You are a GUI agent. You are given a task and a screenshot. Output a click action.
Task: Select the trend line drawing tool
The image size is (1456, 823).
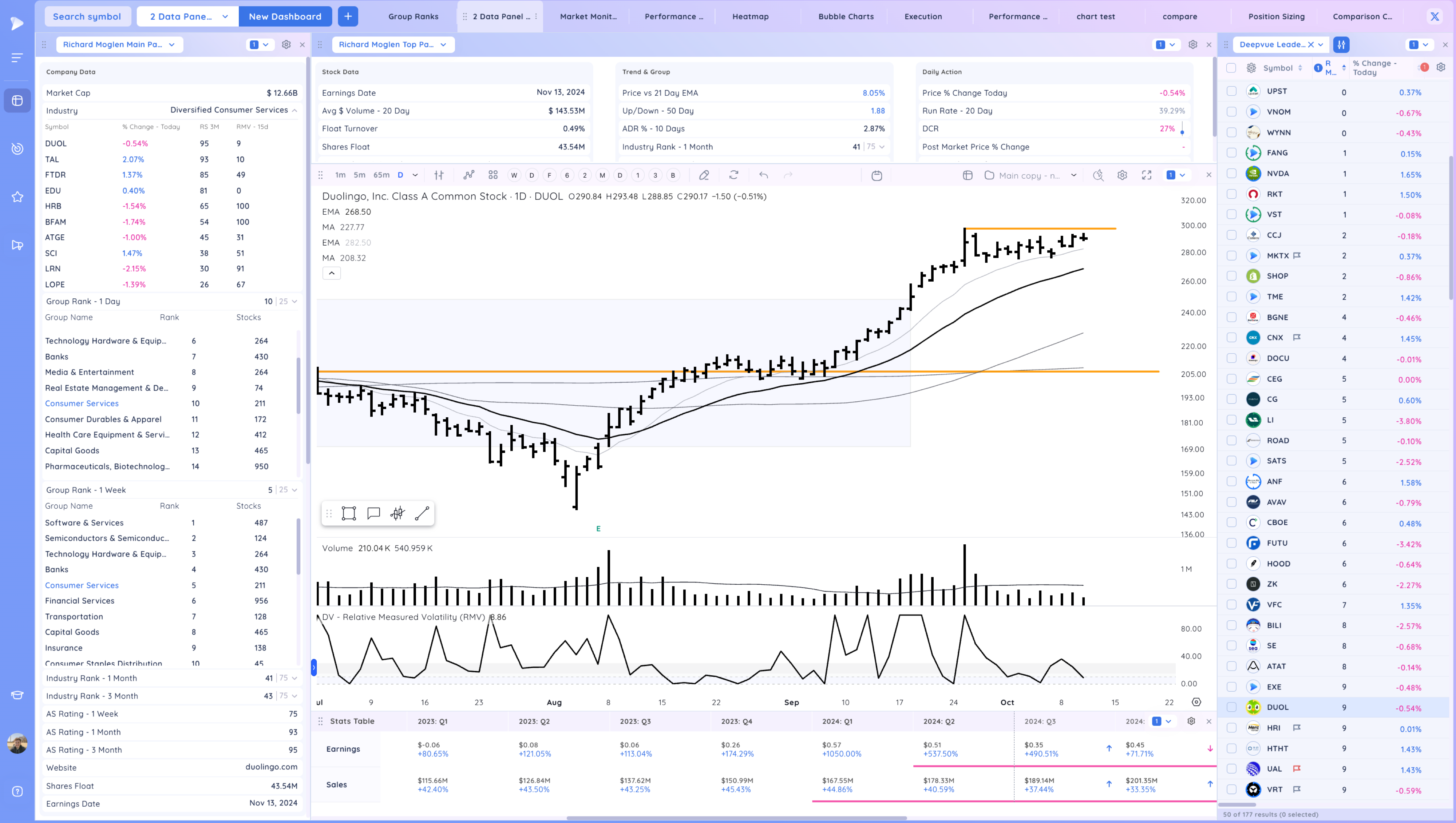coord(422,513)
